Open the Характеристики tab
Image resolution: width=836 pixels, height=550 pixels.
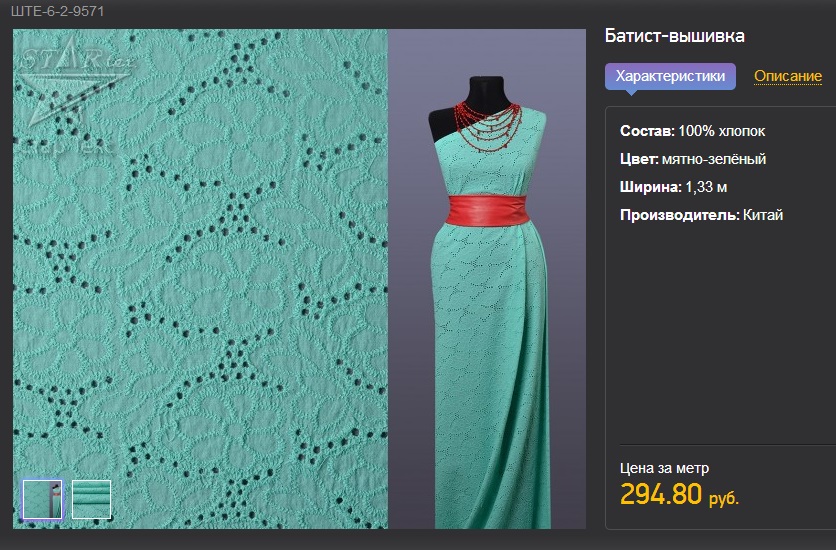pos(670,76)
